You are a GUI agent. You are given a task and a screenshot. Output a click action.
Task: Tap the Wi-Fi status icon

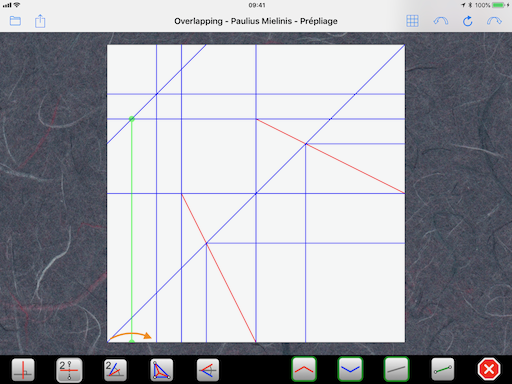(x=17, y=5)
